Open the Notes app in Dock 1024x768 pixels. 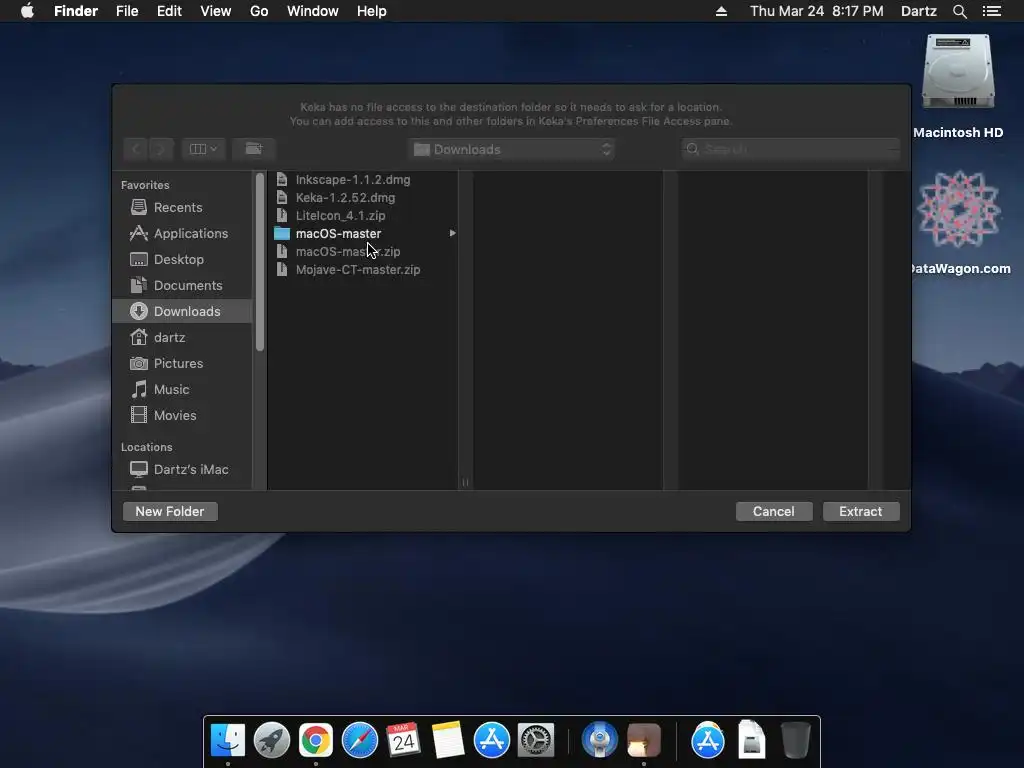(x=447, y=740)
